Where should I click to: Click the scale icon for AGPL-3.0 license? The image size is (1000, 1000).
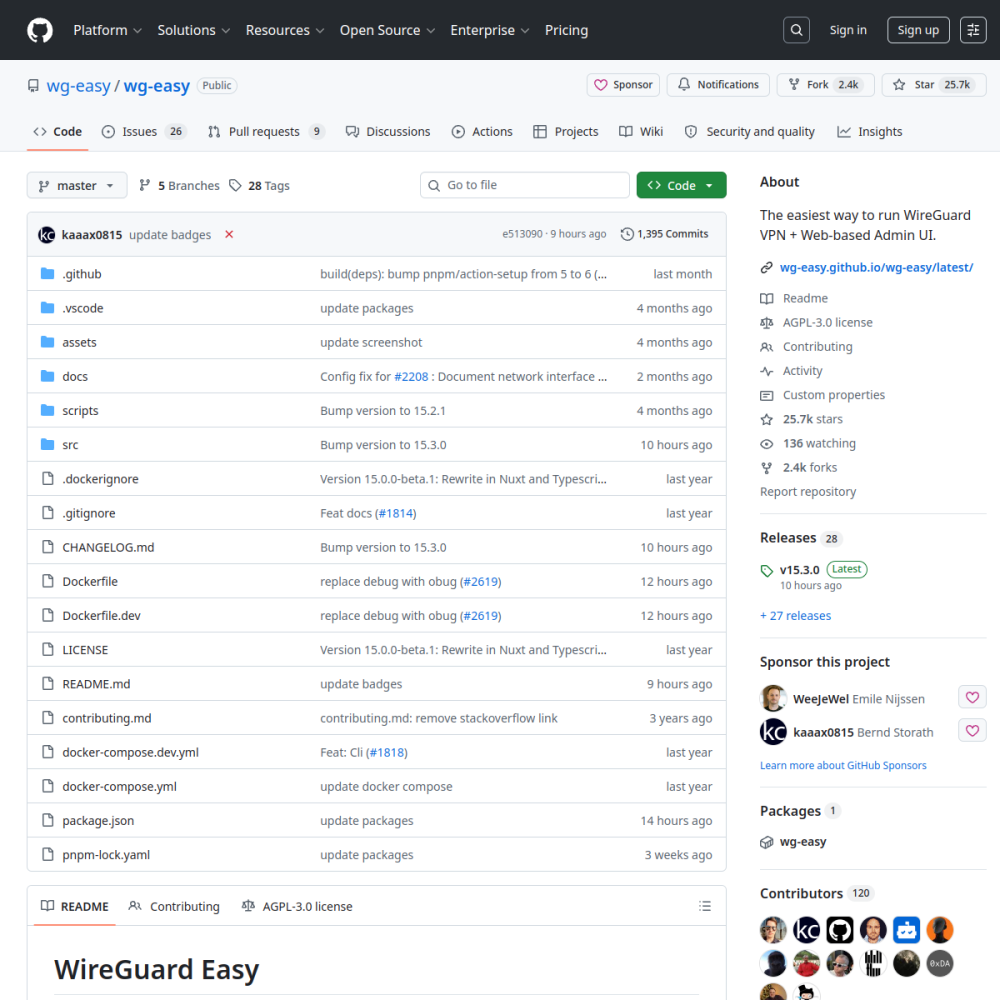767,323
